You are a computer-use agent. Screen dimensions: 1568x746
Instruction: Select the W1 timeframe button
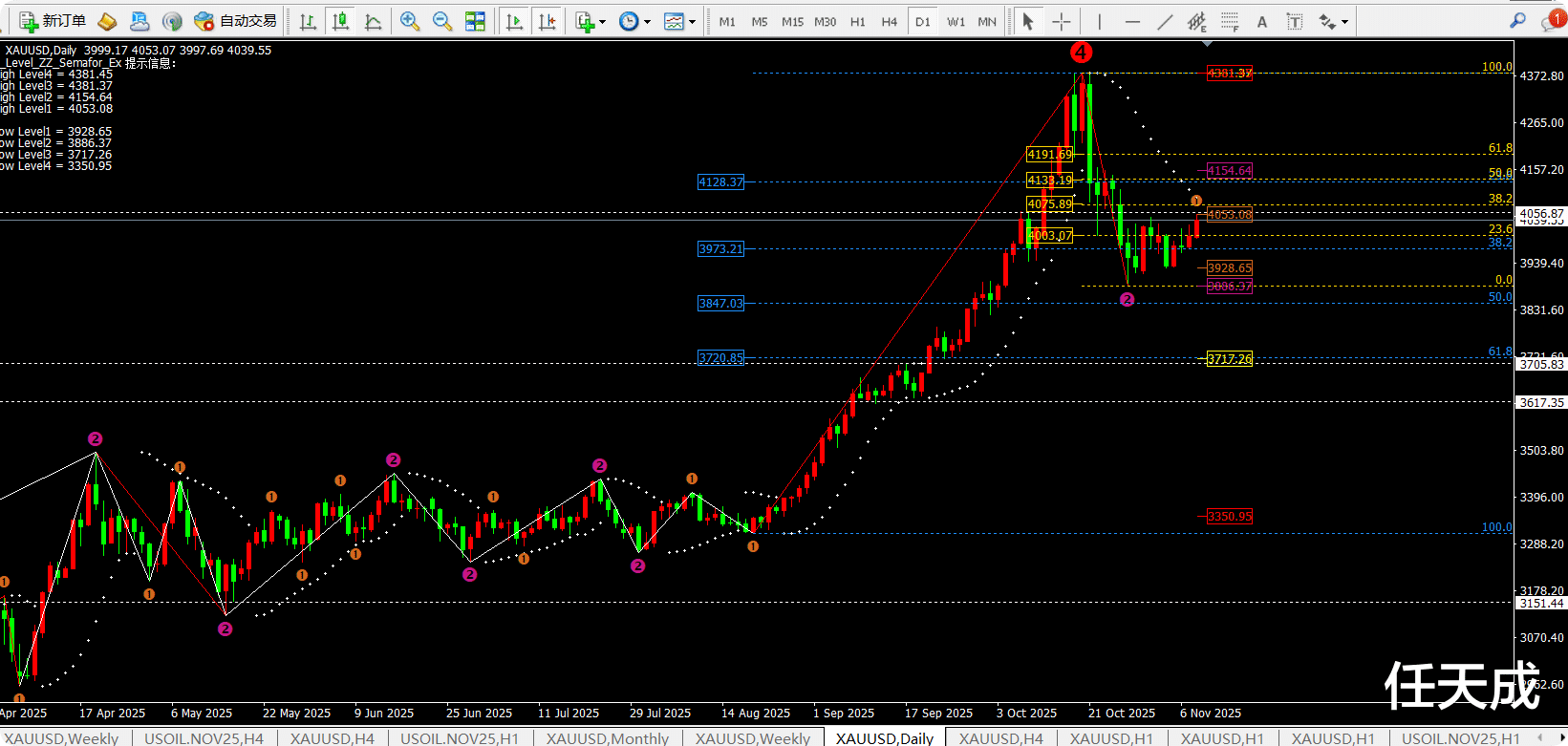pyautogui.click(x=956, y=21)
